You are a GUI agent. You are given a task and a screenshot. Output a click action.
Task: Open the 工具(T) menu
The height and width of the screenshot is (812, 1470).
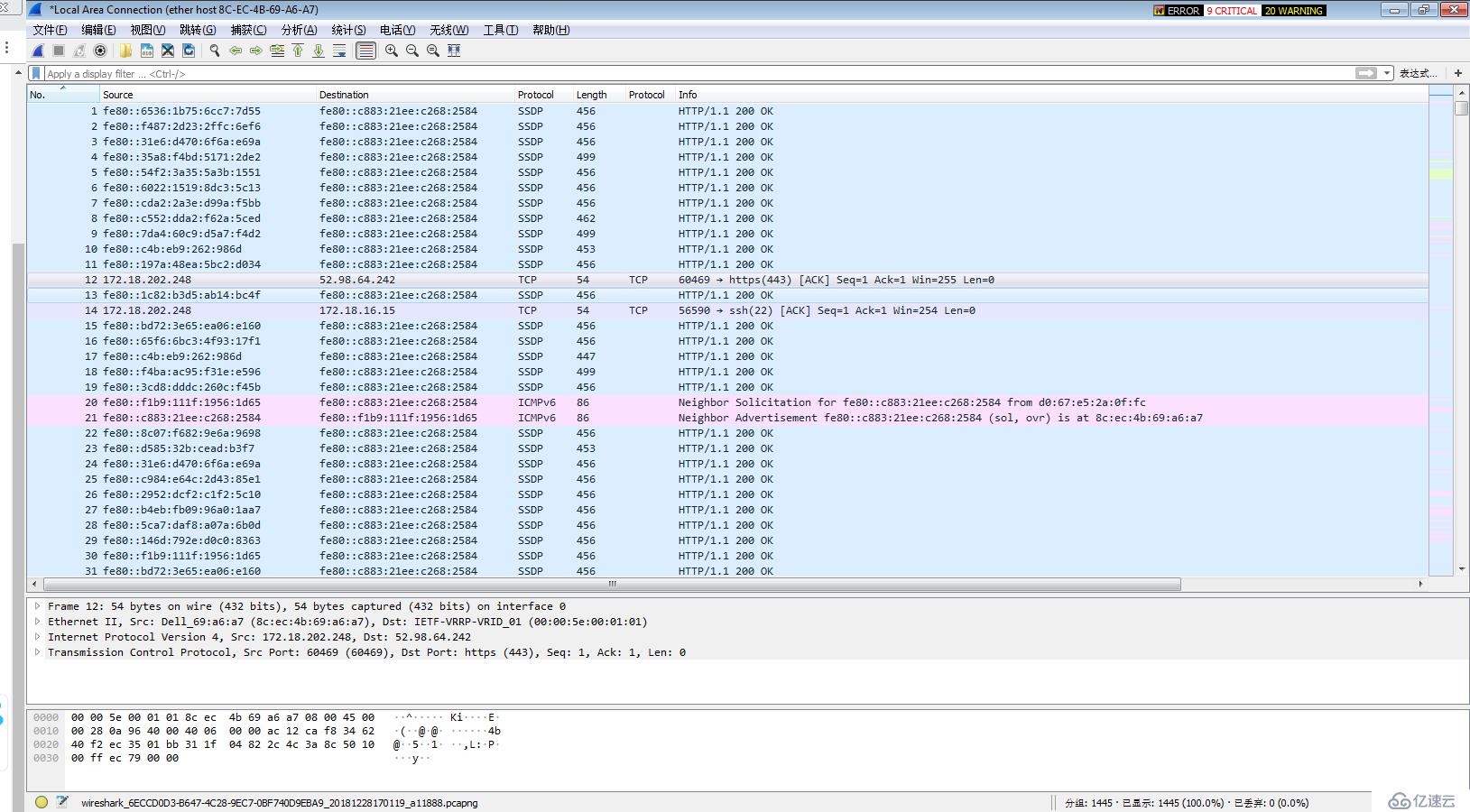coord(500,30)
